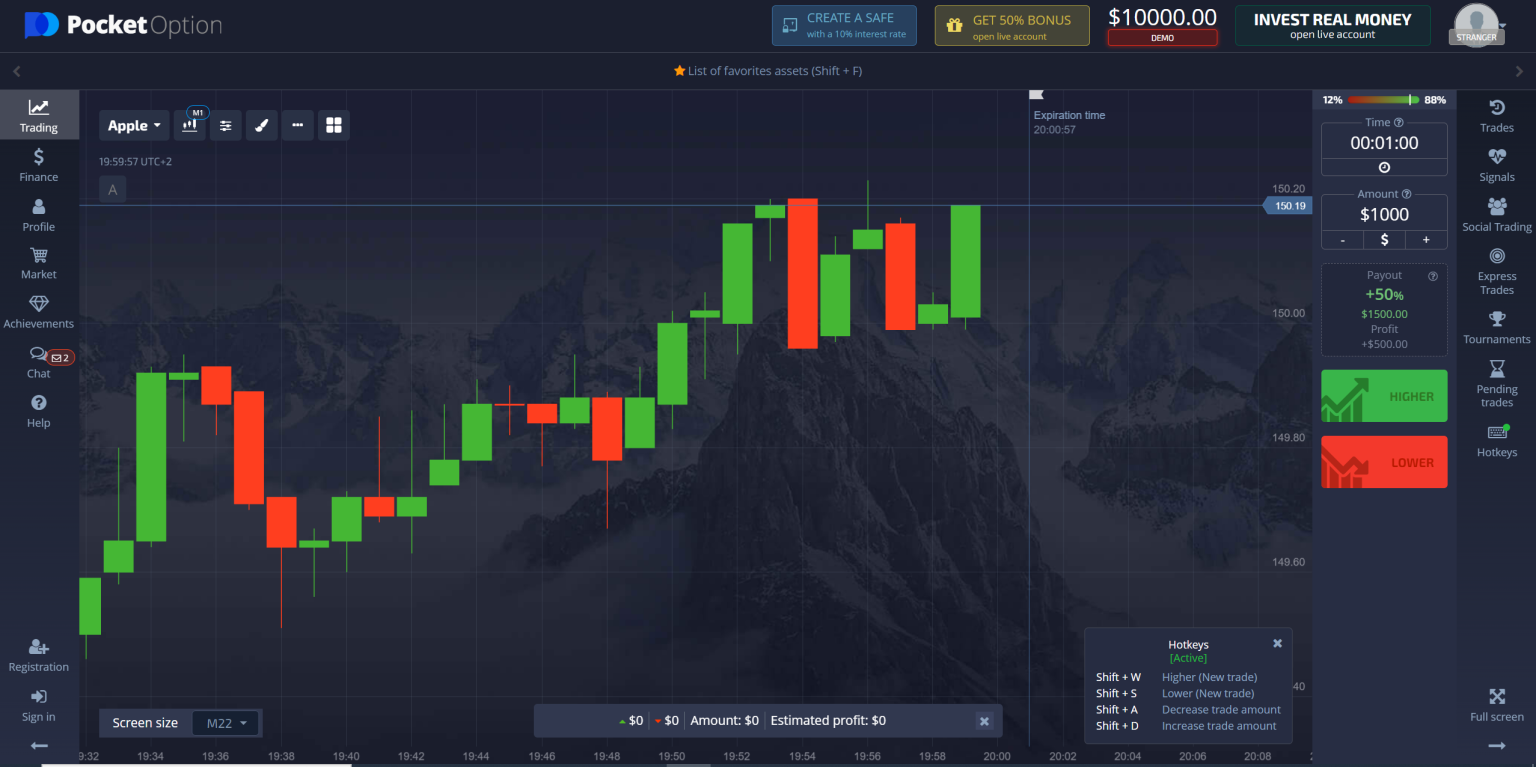Viewport: 1536px width, 767px height.
Task: Select the candlestick chart type tool
Action: pos(189,125)
